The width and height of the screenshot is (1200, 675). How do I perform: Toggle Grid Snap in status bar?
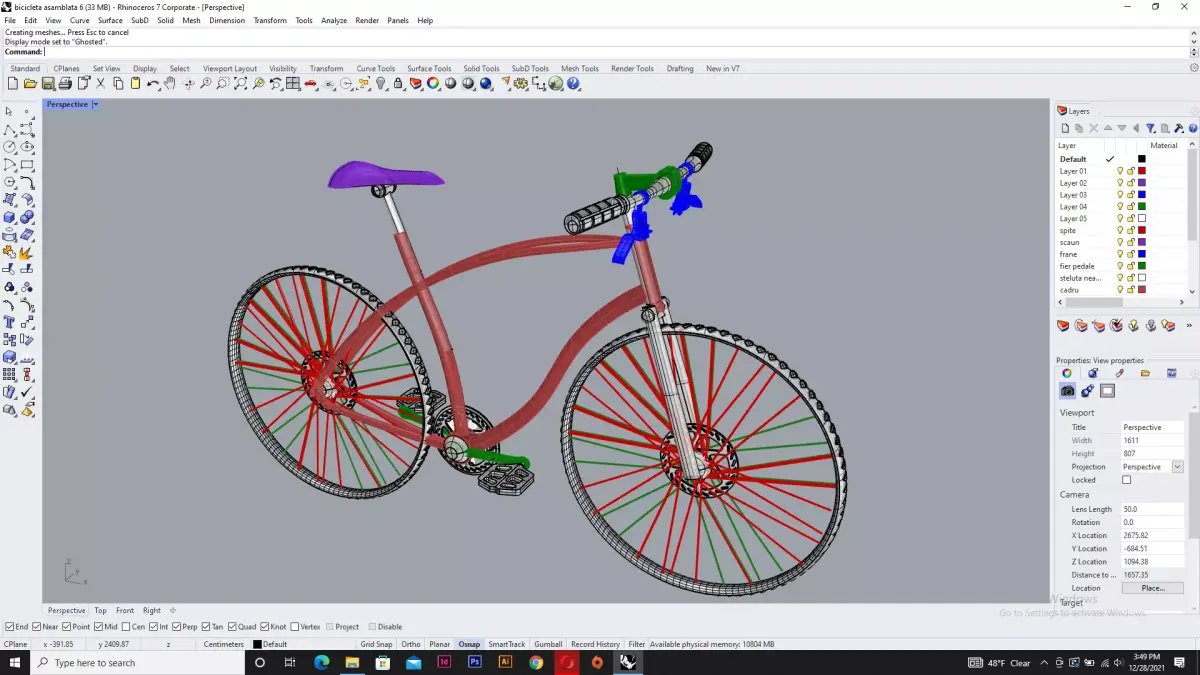376,644
